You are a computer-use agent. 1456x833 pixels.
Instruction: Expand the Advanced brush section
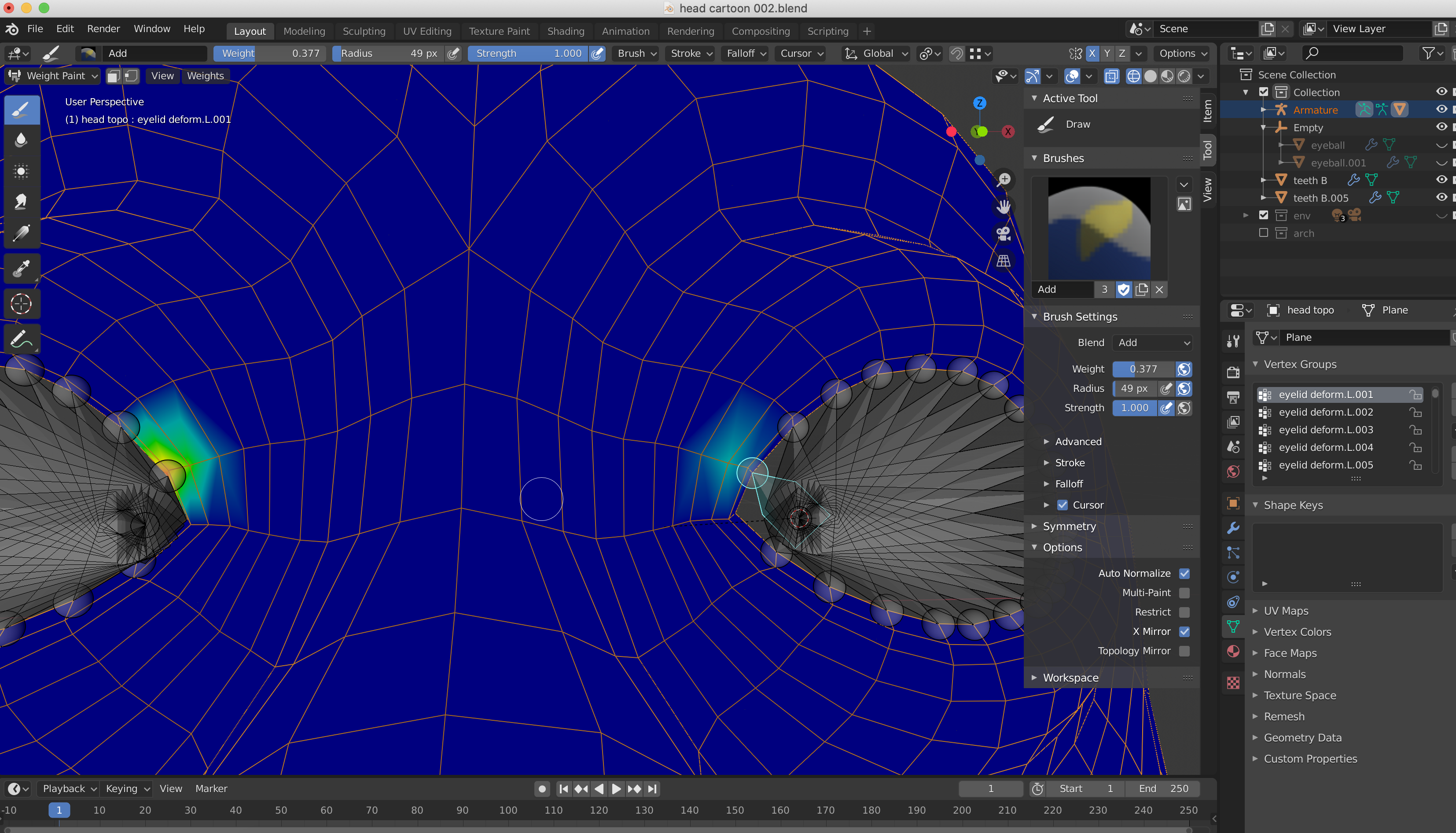click(1077, 442)
